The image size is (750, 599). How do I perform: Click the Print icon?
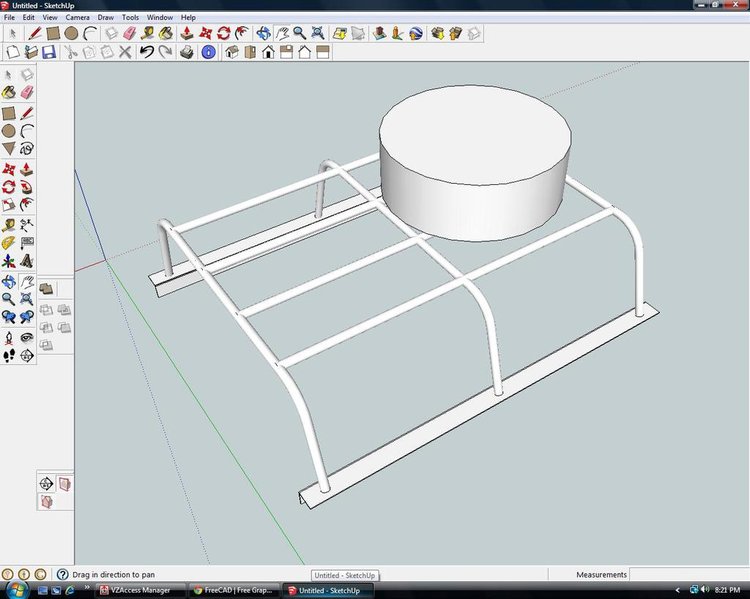[187, 52]
